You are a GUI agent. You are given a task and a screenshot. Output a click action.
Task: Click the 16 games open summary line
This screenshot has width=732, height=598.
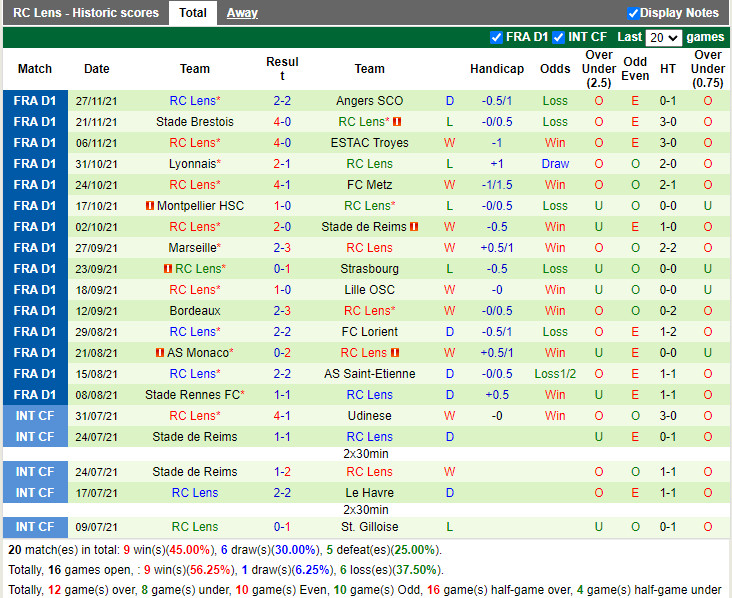(225, 570)
